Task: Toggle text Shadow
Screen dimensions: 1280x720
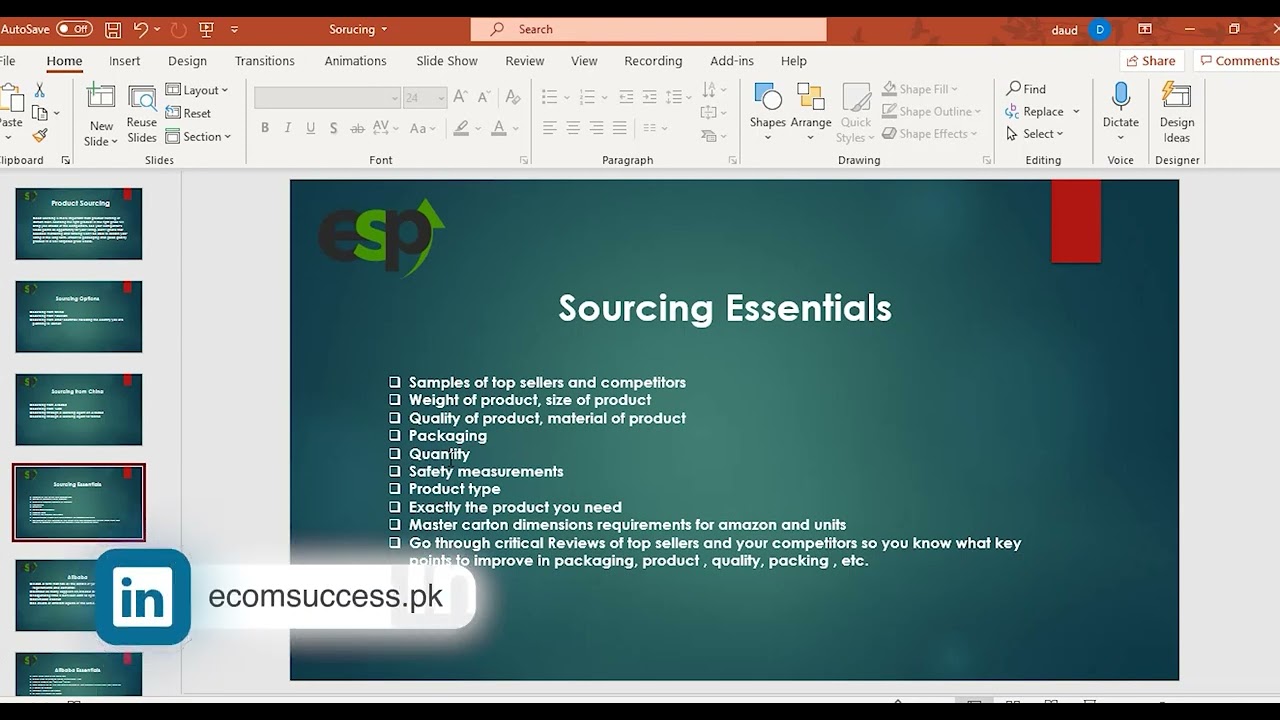Action: [334, 128]
